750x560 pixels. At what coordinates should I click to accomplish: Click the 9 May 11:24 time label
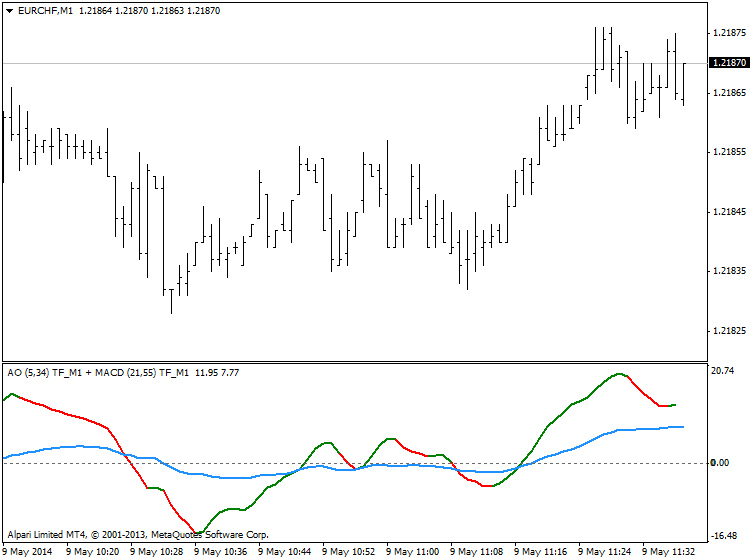(x=607, y=552)
